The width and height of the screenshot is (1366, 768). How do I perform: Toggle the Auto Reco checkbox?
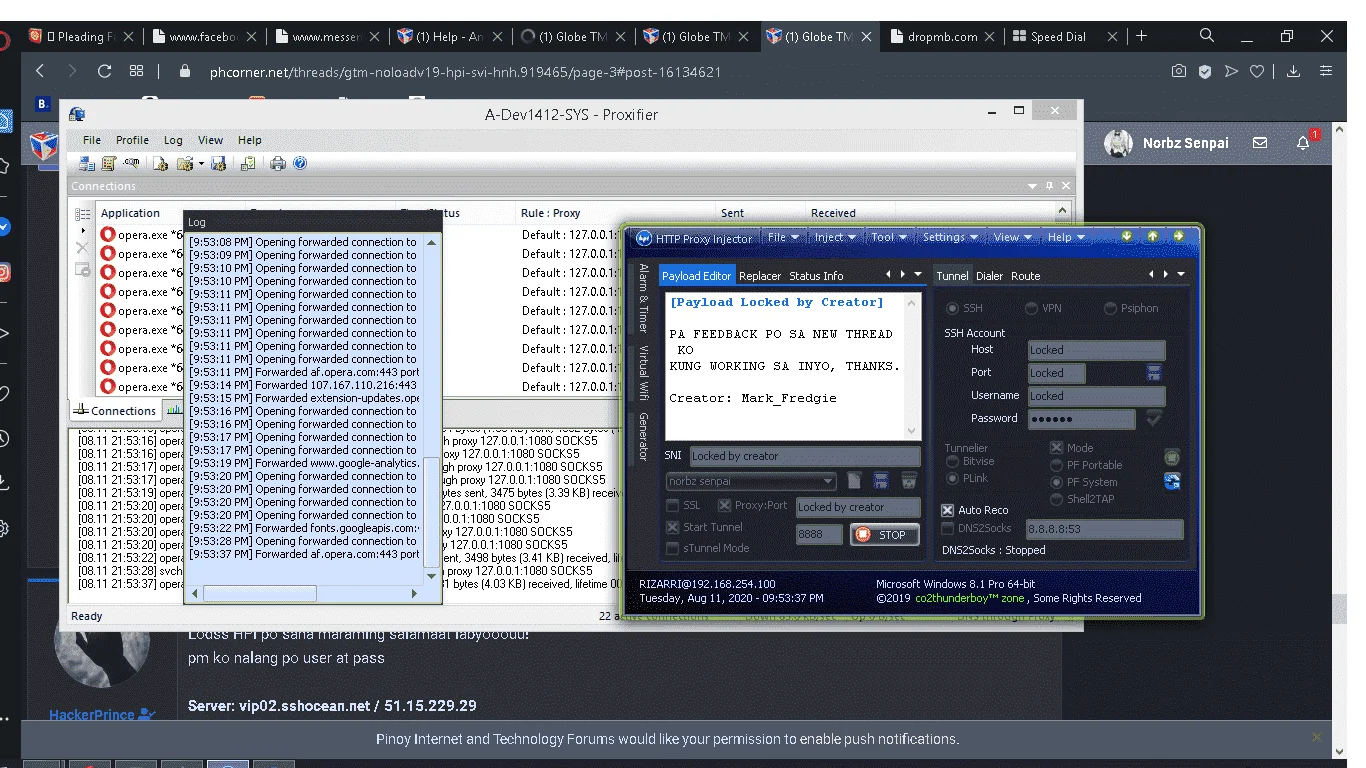pos(948,510)
